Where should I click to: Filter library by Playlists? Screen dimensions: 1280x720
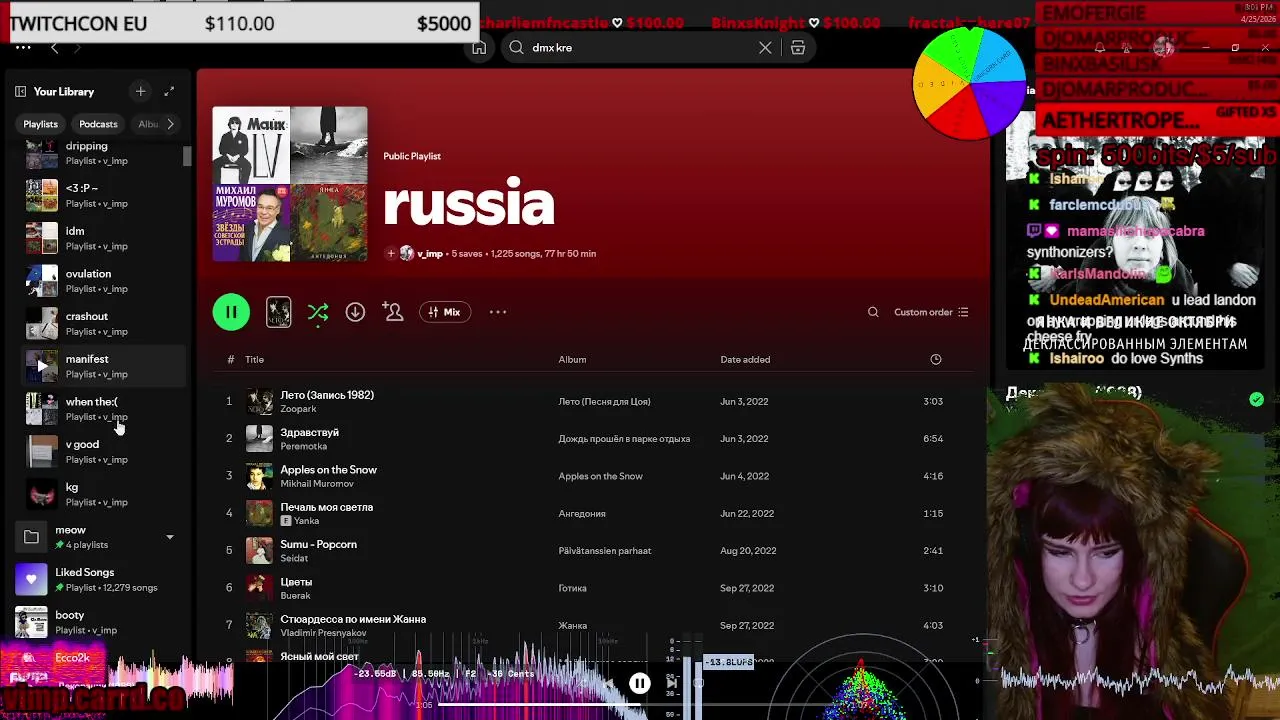[x=41, y=124]
